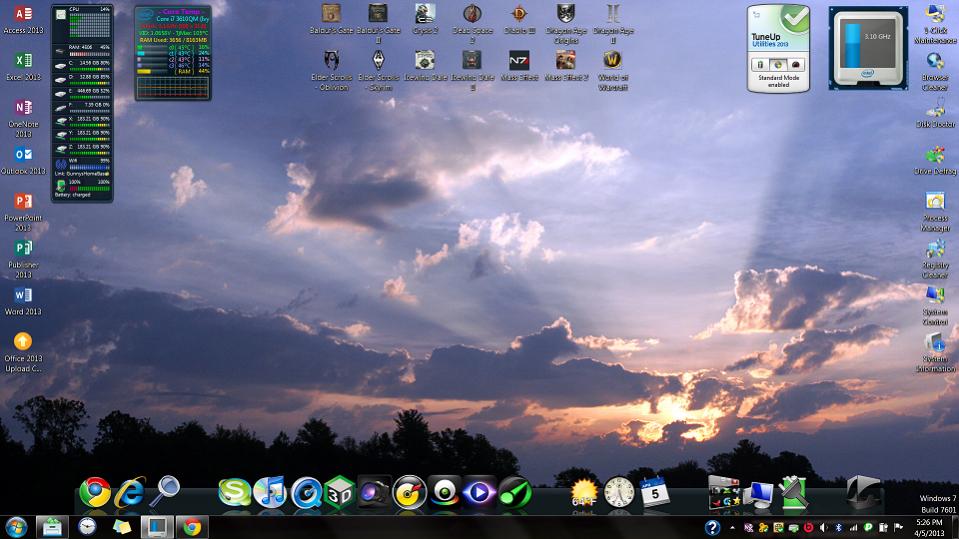This screenshot has height=539, width=959.
Task: Launch QuickTime Player from the dock
Action: tap(305, 493)
